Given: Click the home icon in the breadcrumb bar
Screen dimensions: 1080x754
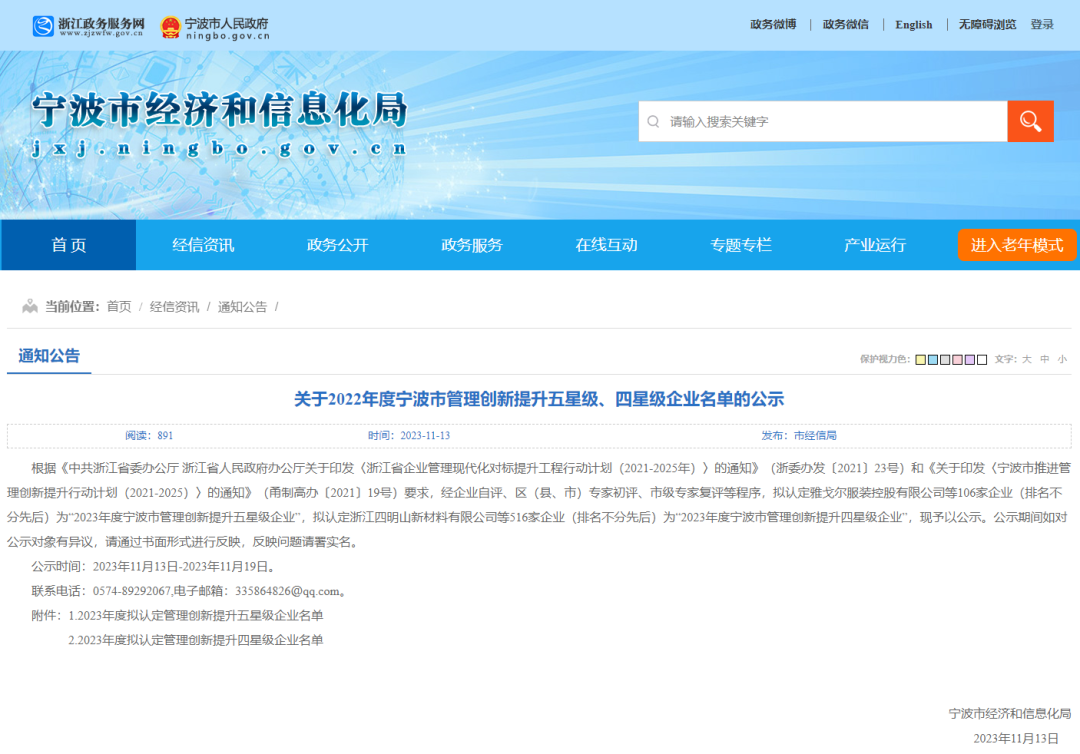Looking at the screenshot, I should coord(28,306).
